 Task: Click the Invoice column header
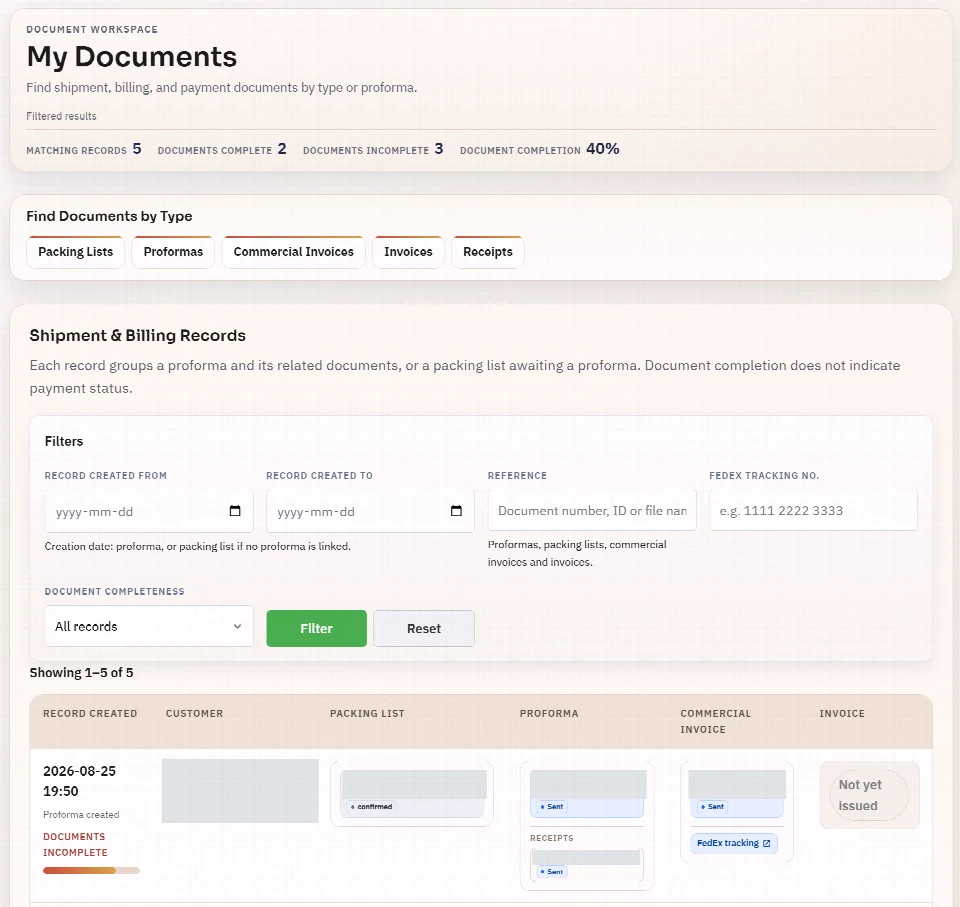click(x=842, y=713)
